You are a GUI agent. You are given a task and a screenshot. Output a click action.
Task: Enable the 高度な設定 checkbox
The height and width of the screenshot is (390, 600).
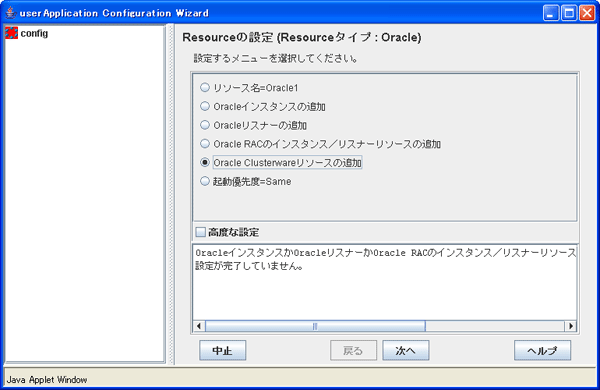(x=201, y=232)
